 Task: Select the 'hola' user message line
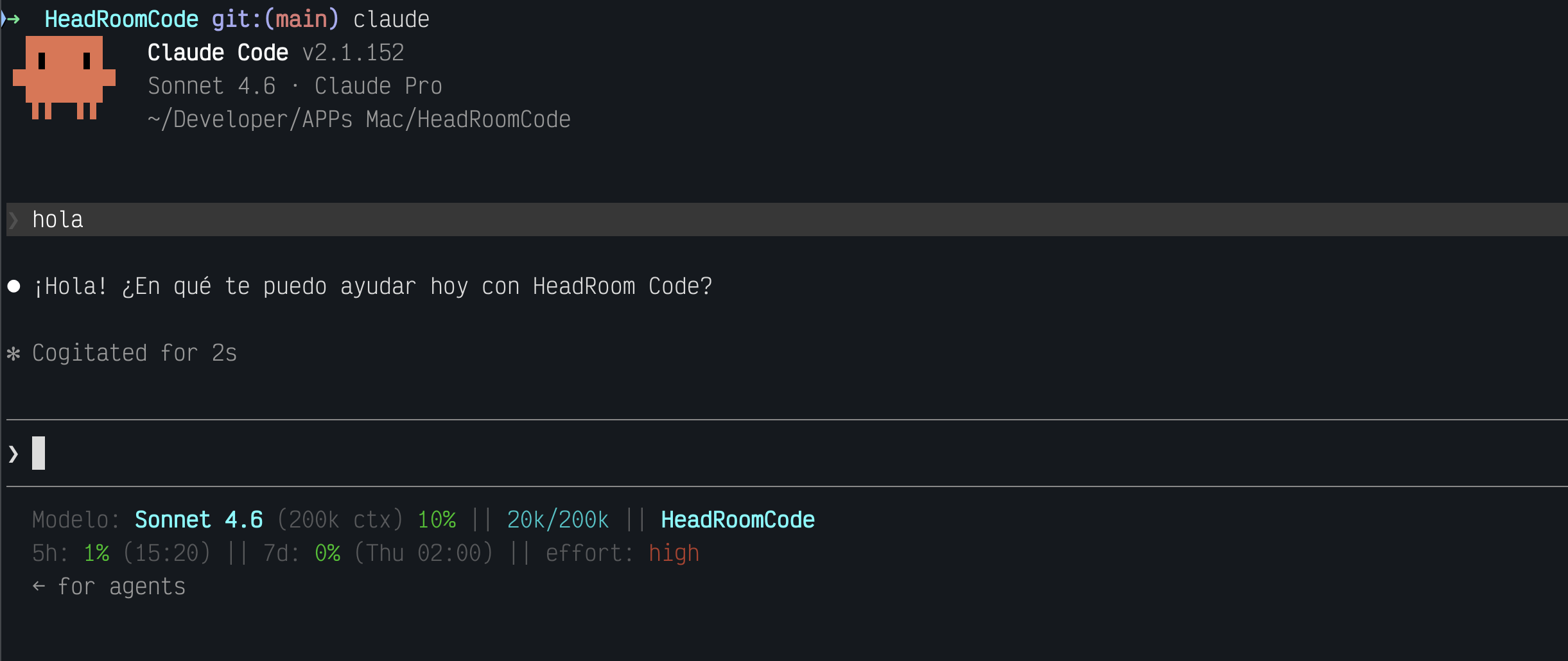click(x=787, y=219)
